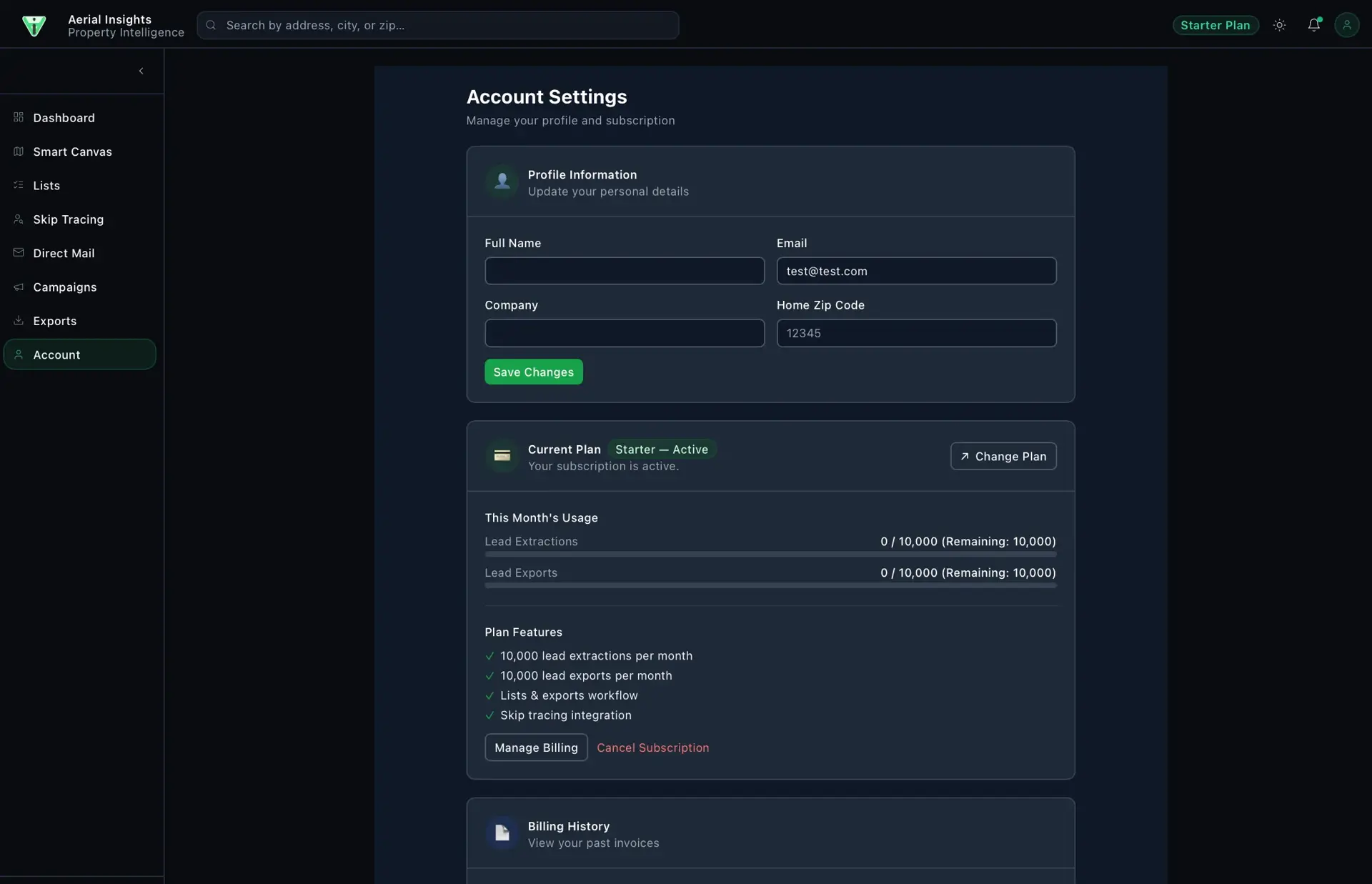
Task: Click the Current Plan credit card icon
Action: tap(502, 456)
